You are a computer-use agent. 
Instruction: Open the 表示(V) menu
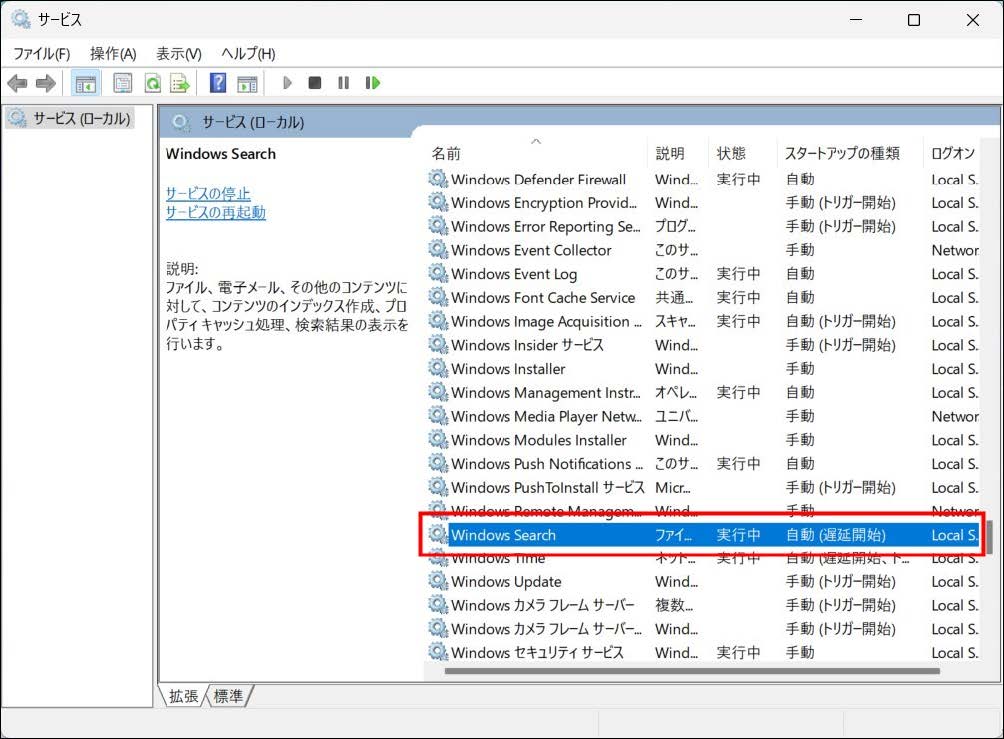tap(179, 54)
